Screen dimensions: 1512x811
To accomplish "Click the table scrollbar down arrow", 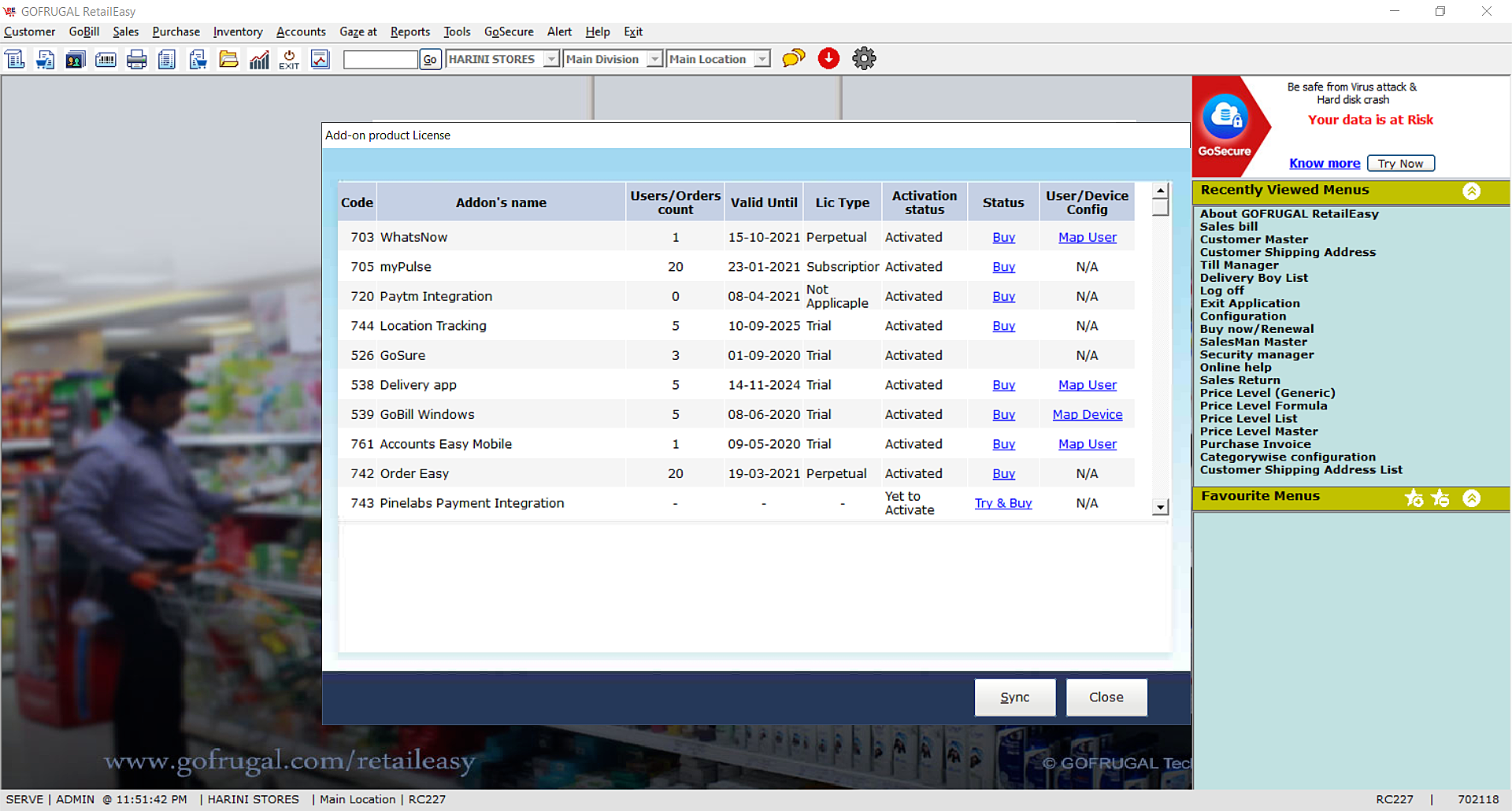I will 1160,507.
